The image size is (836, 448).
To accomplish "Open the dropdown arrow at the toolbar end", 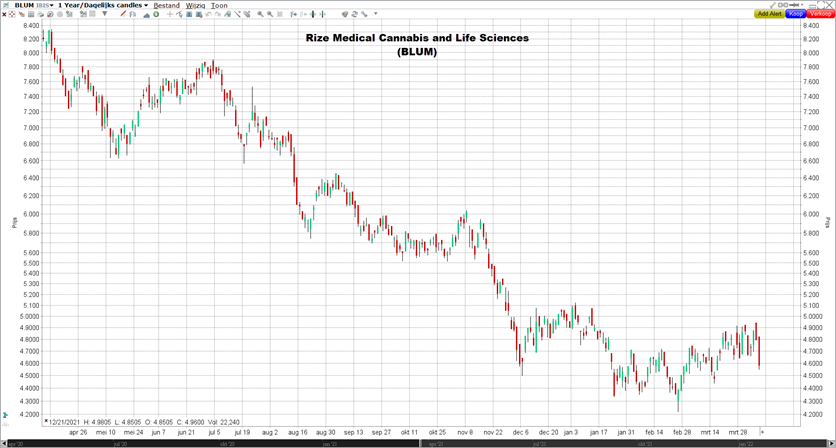I will 376,13.
